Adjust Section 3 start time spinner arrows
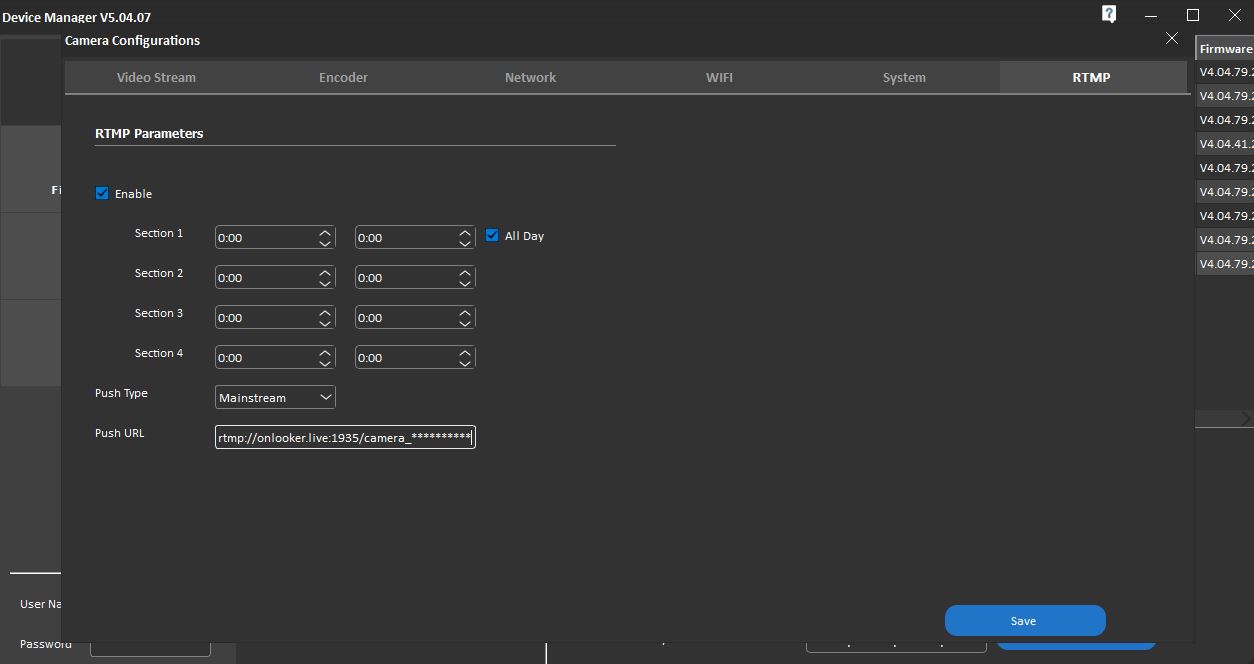This screenshot has width=1254, height=664. click(325, 317)
